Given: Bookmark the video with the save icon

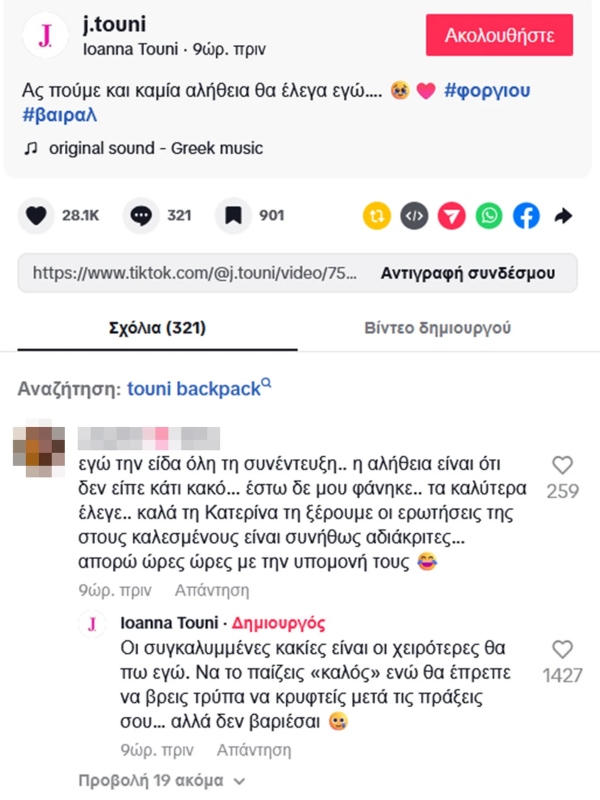Looking at the screenshot, I should 233,215.
